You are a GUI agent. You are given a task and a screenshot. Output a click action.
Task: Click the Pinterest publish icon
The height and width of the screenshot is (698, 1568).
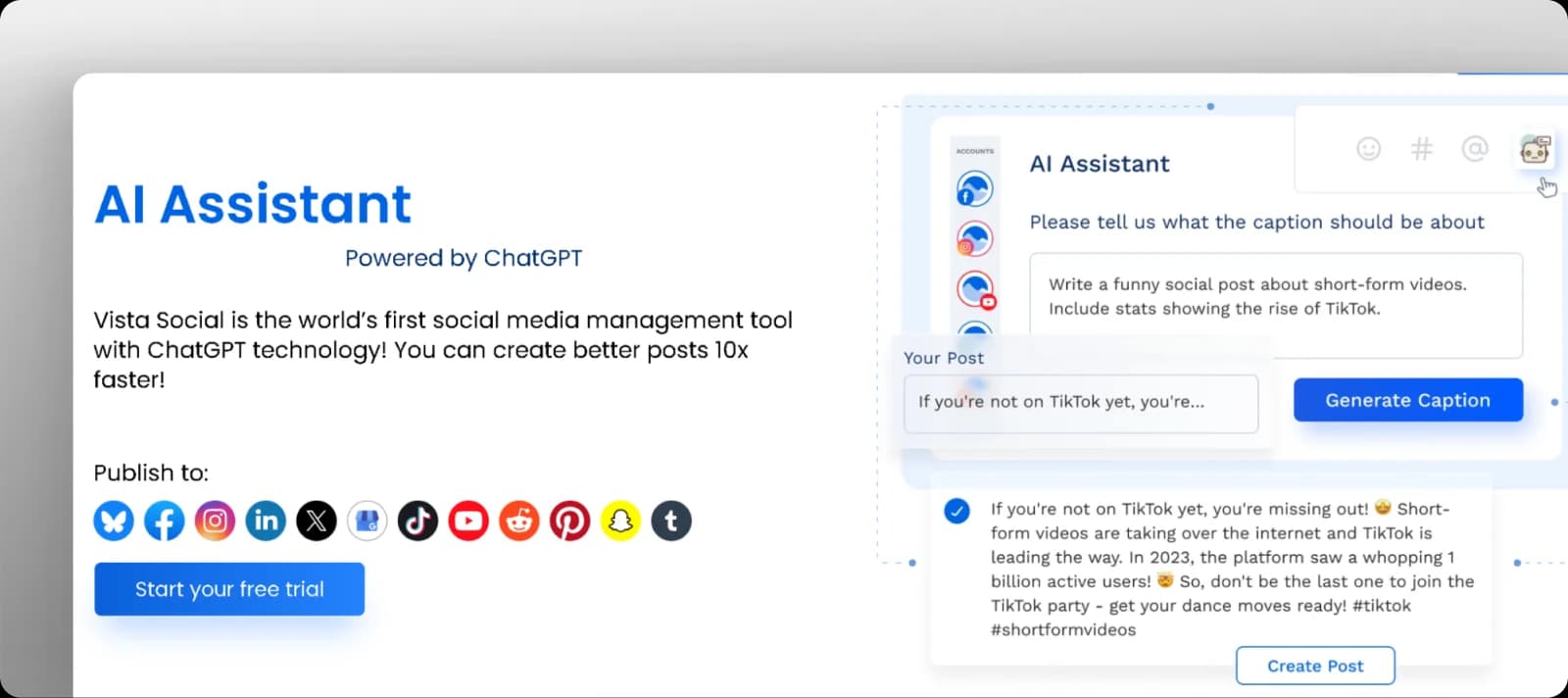[x=569, y=521]
